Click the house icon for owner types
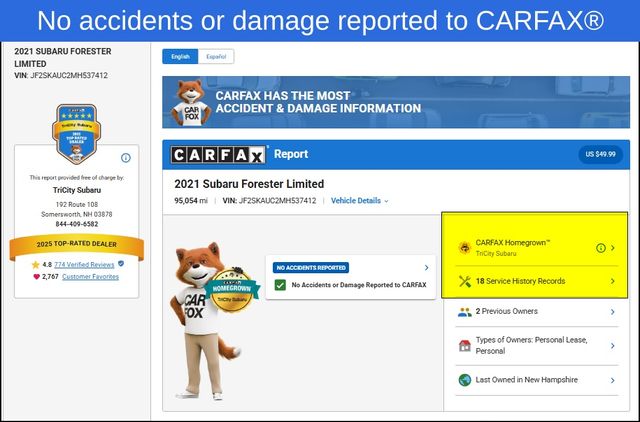The image size is (640, 422). coord(464,346)
